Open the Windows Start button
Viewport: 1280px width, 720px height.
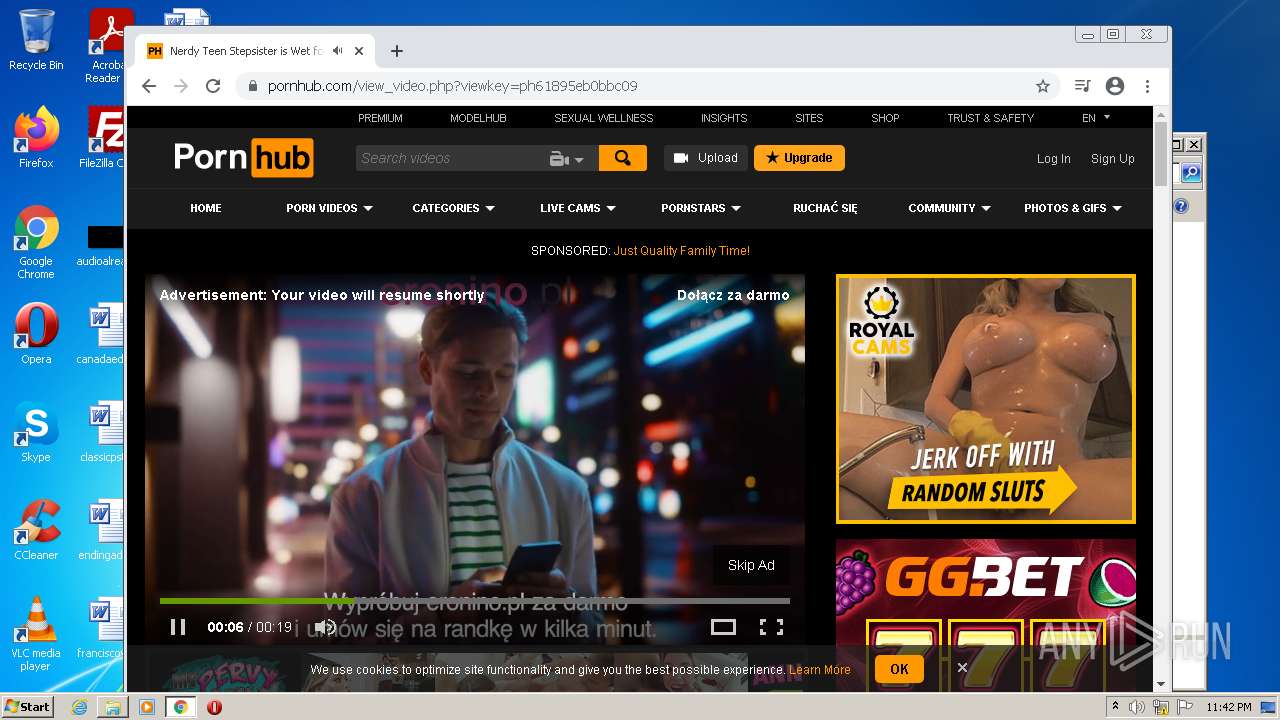28,706
